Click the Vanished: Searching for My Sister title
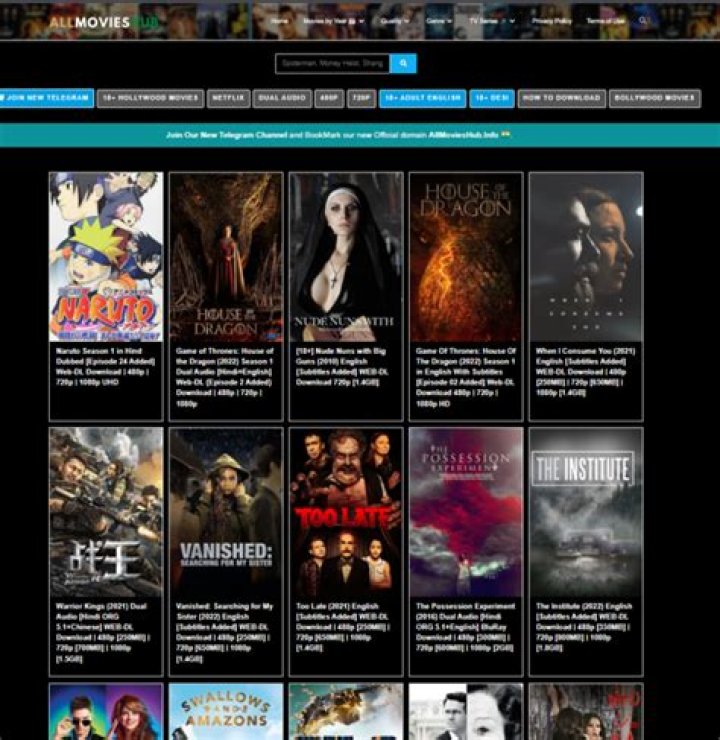 (x=225, y=606)
